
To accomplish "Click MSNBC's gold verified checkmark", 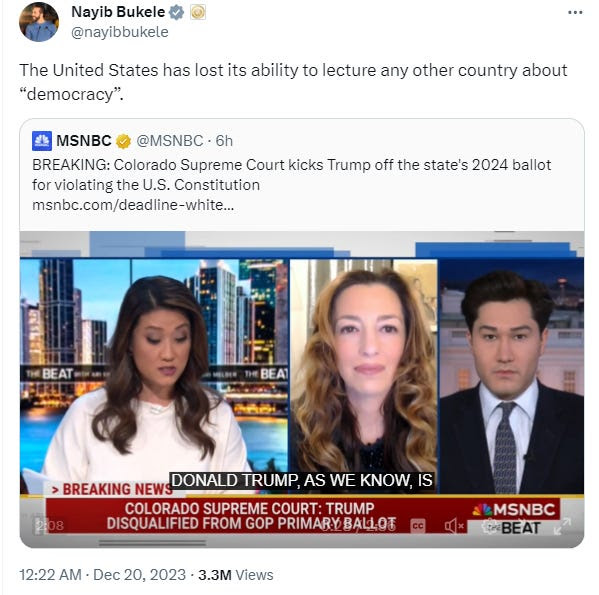I will click(123, 141).
